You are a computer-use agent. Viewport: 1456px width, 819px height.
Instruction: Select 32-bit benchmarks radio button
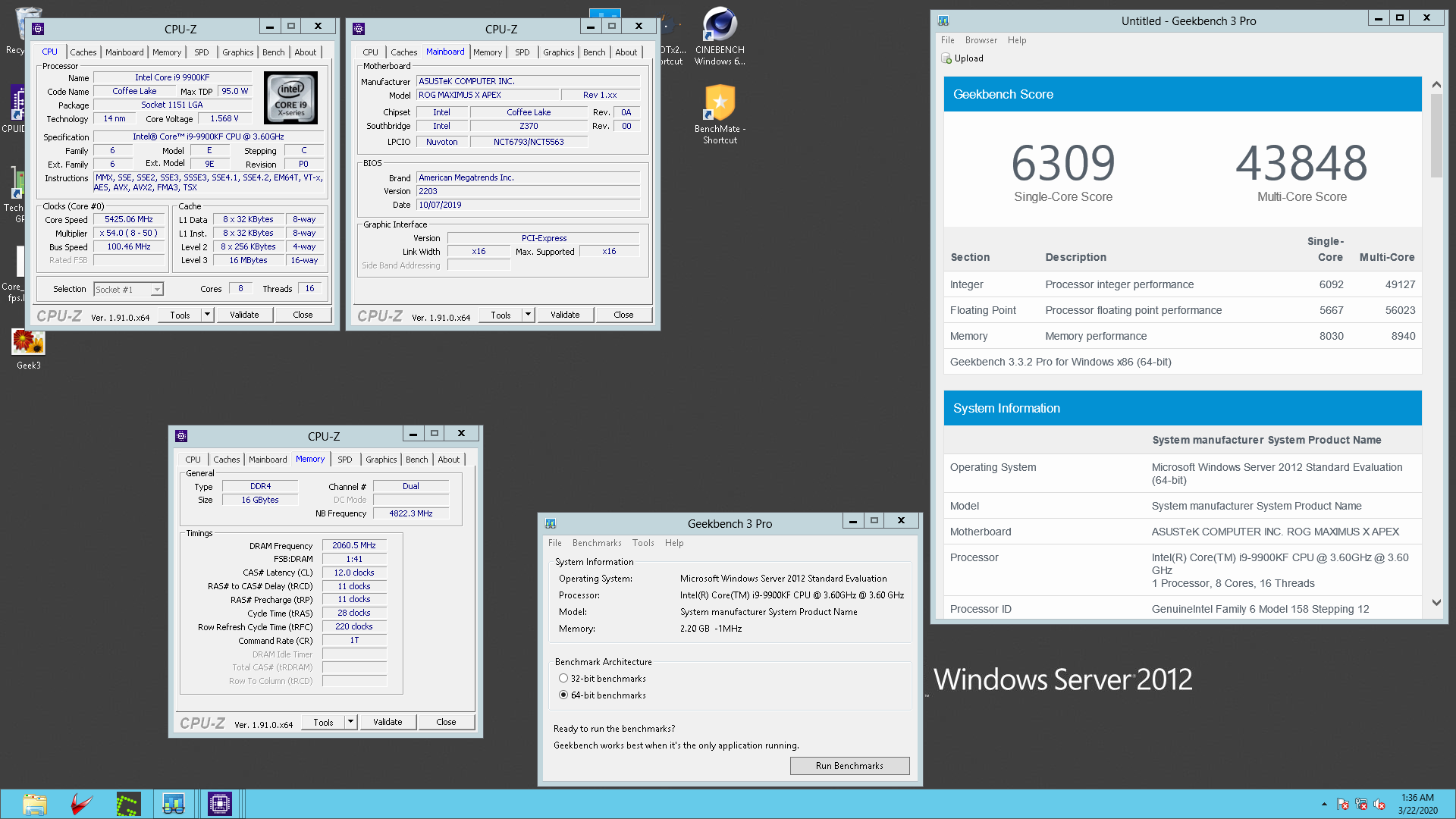(x=563, y=679)
